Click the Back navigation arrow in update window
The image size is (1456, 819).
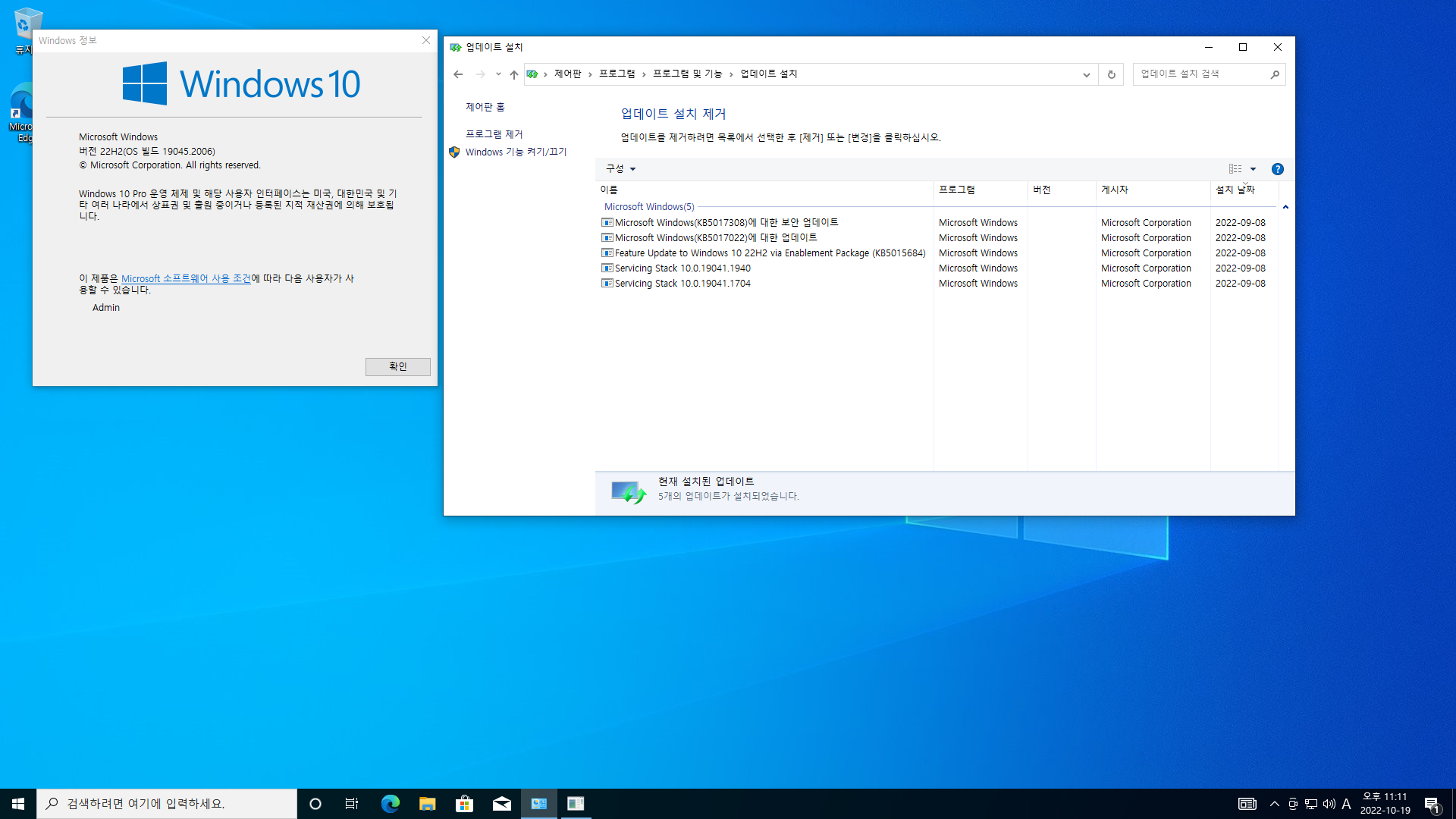click(x=458, y=74)
